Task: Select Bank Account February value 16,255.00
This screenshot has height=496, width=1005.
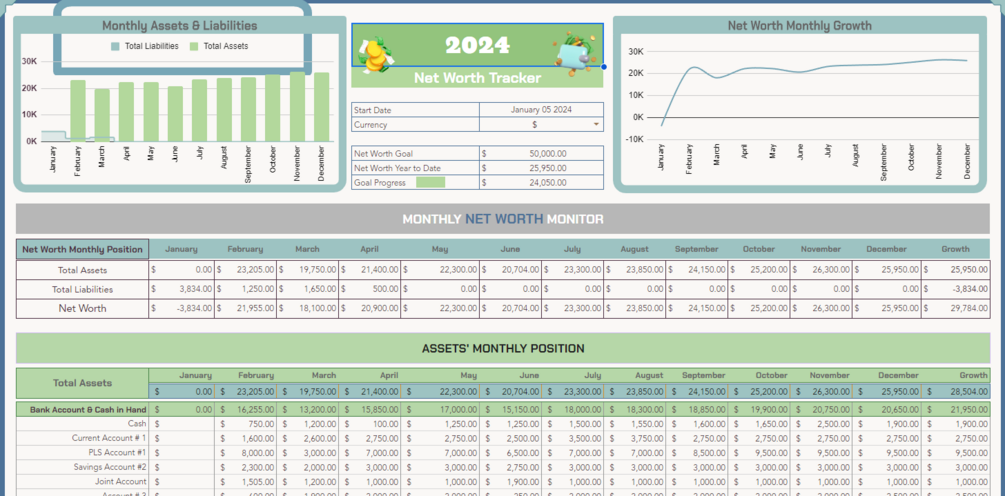Action: [x=247, y=409]
